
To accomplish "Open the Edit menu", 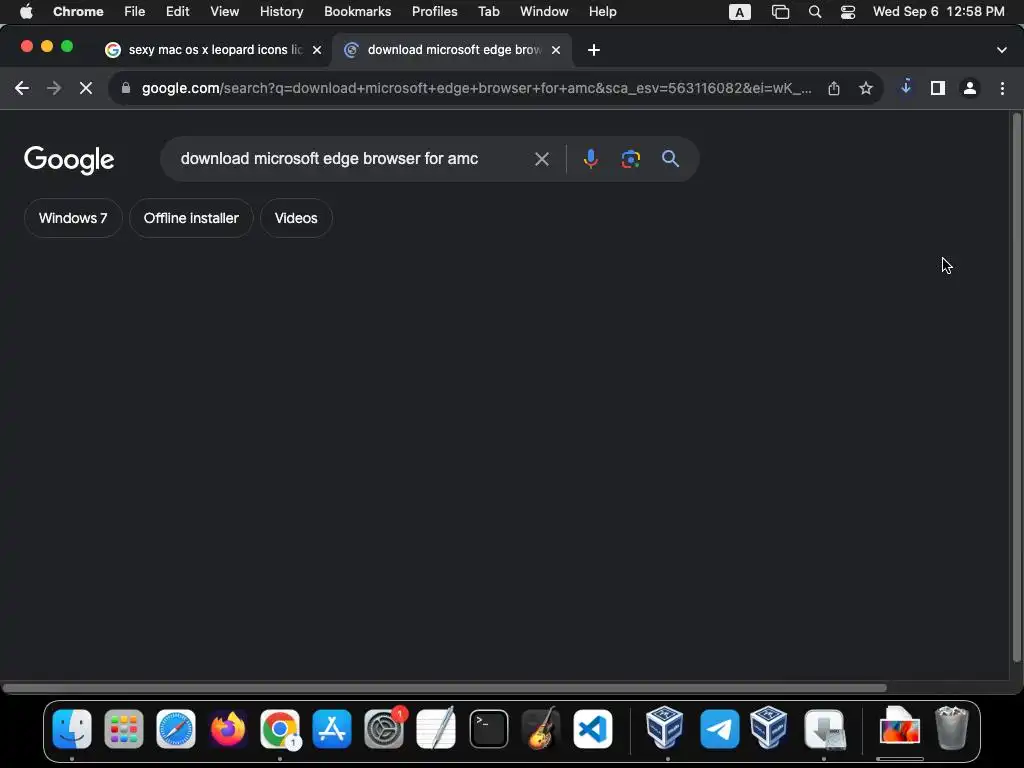I will point(177,12).
